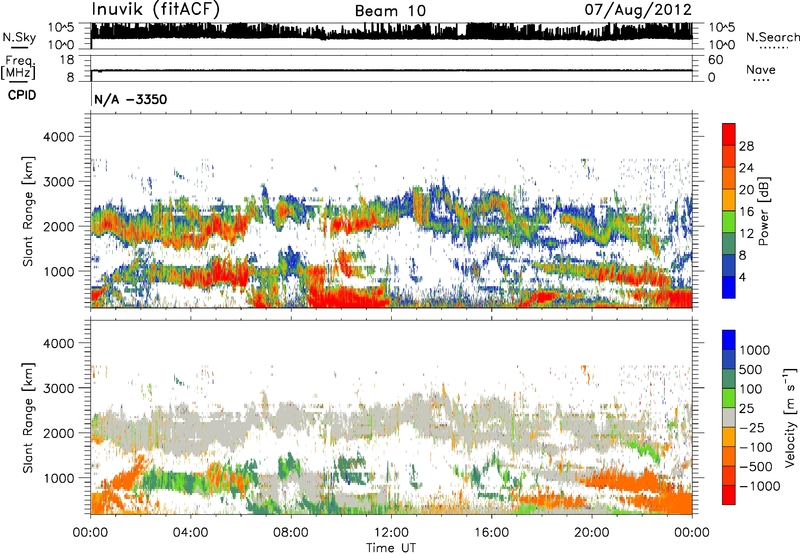Screen dimensions: 800x554
Task: Click the "60" Nave axis tick label
Action: point(715,60)
